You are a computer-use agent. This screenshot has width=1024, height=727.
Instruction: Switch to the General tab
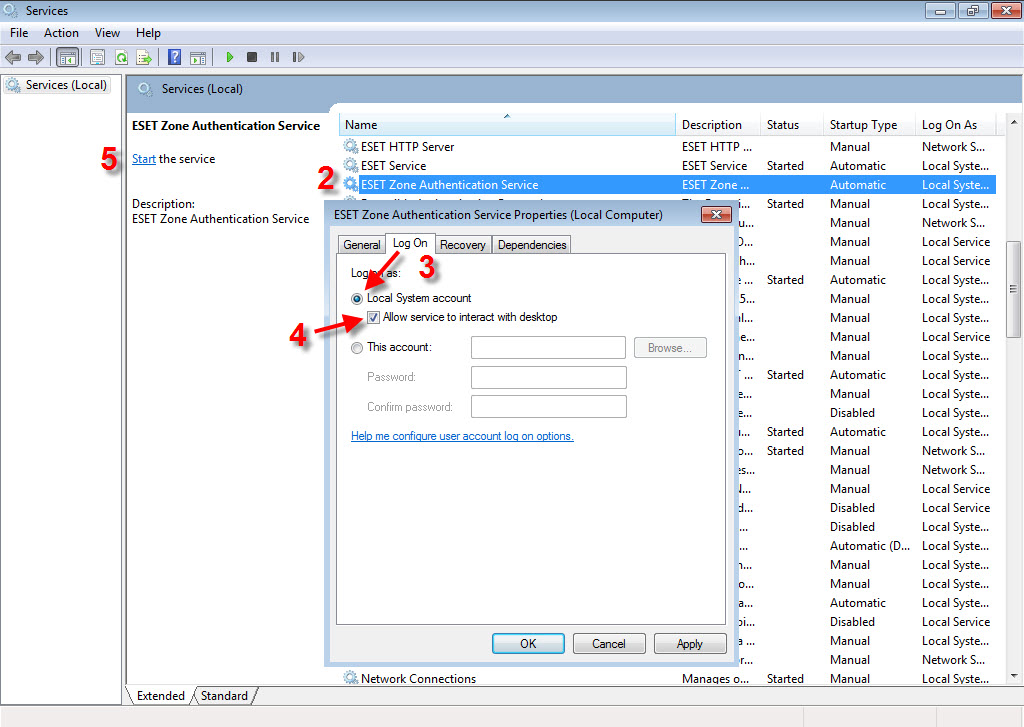[x=361, y=245]
